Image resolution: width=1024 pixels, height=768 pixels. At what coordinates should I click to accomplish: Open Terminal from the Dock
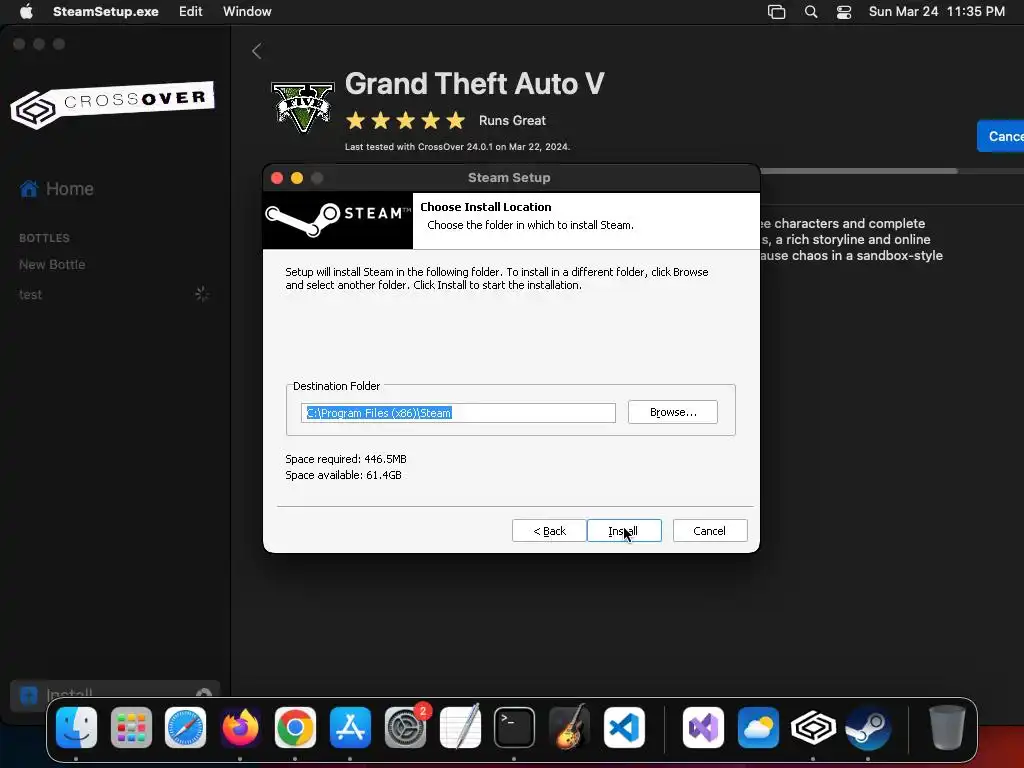click(514, 727)
